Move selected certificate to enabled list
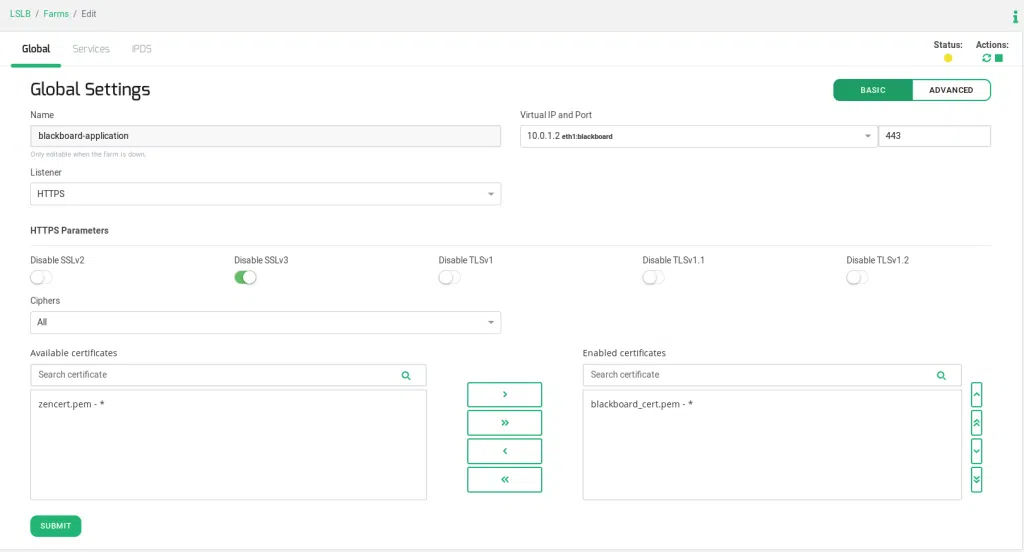The height and width of the screenshot is (552, 1024). 504,394
